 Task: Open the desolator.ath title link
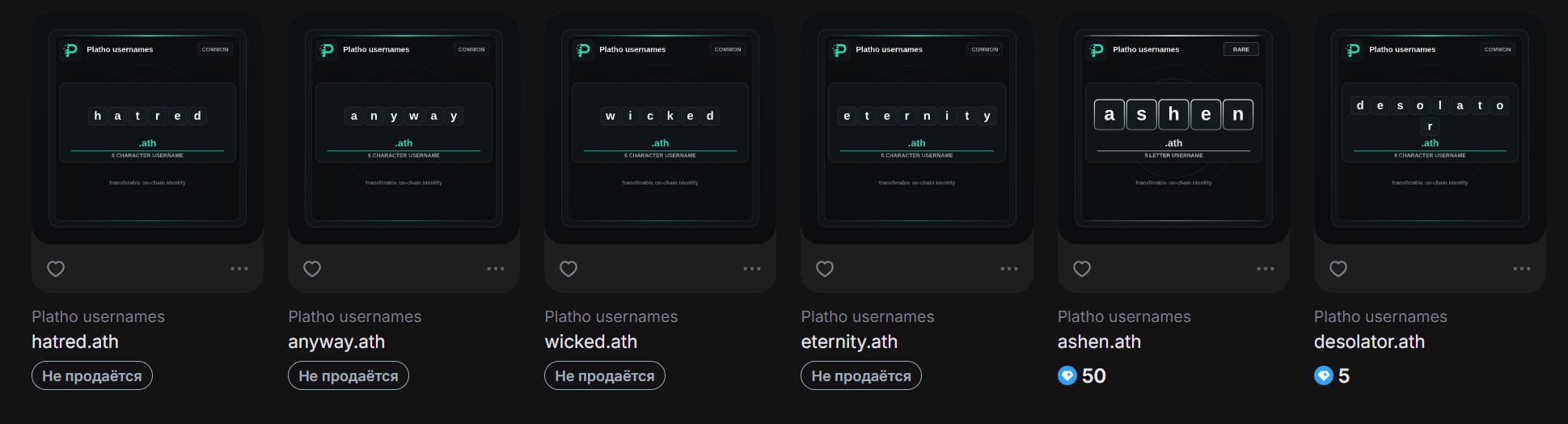pyautogui.click(x=1369, y=341)
